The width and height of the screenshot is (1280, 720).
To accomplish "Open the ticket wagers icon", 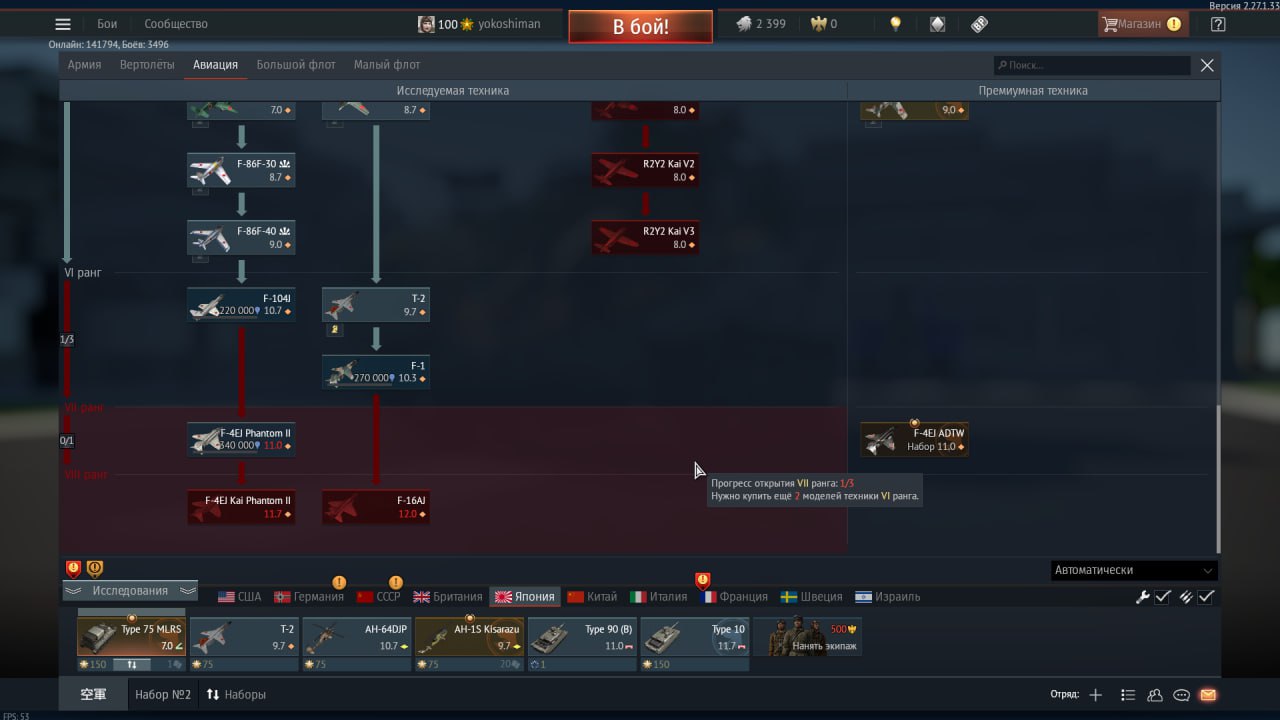I will [x=979, y=24].
